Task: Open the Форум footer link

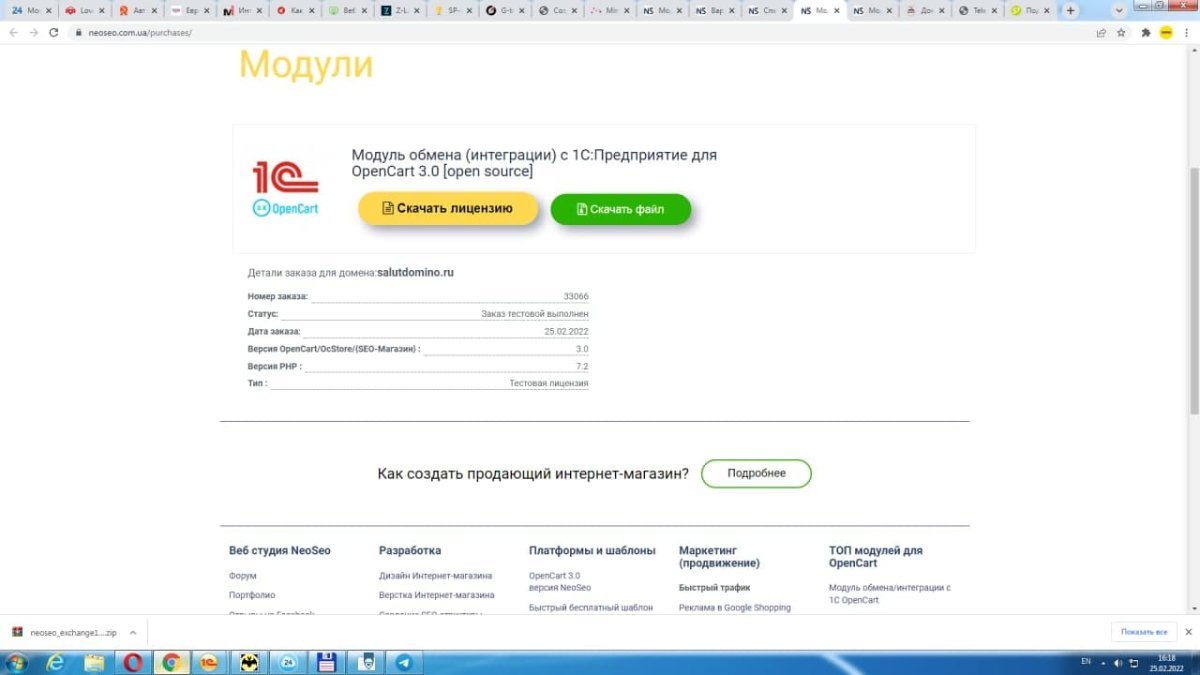Action: [243, 576]
